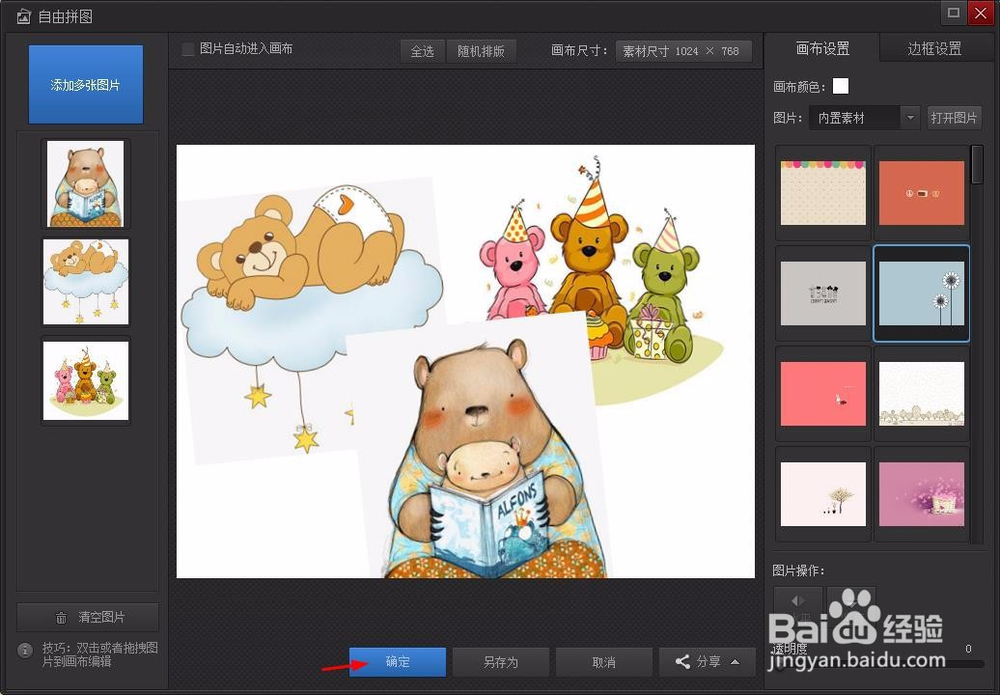Viewport: 1000px width, 695px height.
Task: Click the material list scrollbar
Action: 977,165
